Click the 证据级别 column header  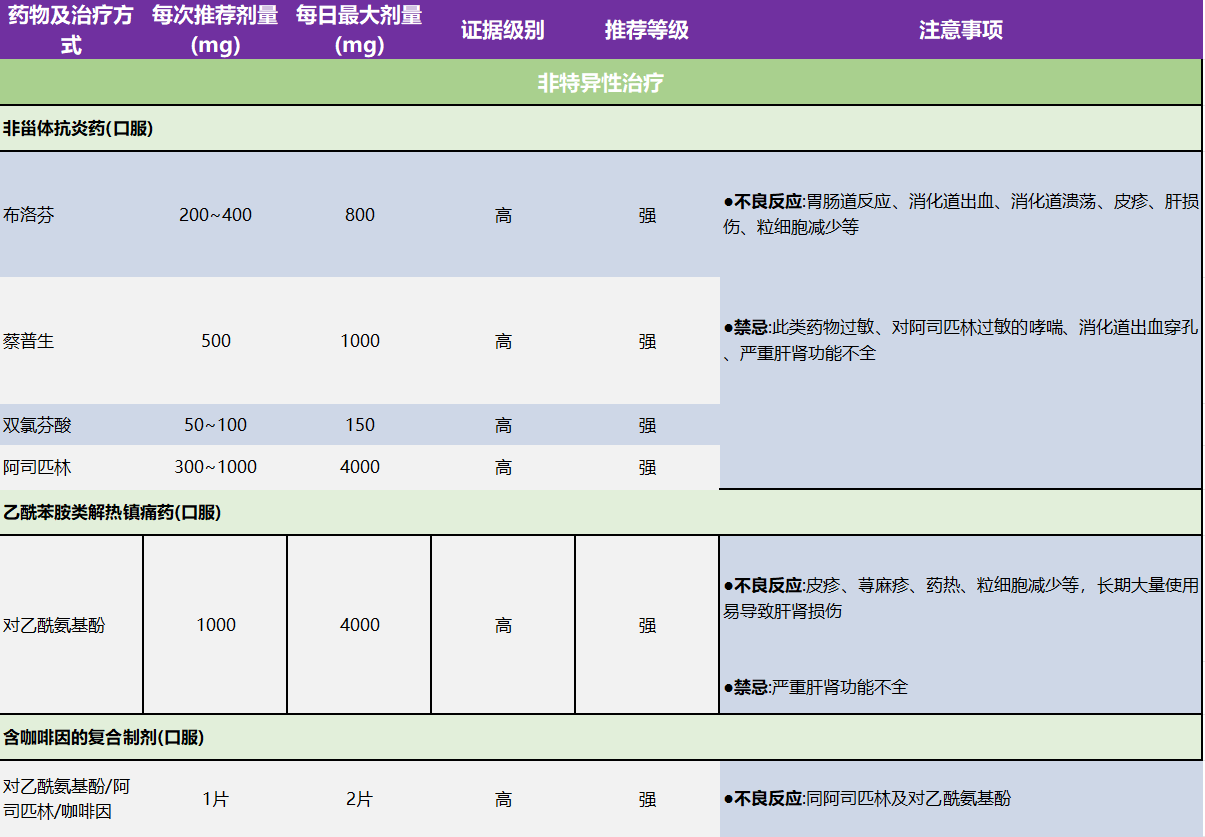click(503, 30)
